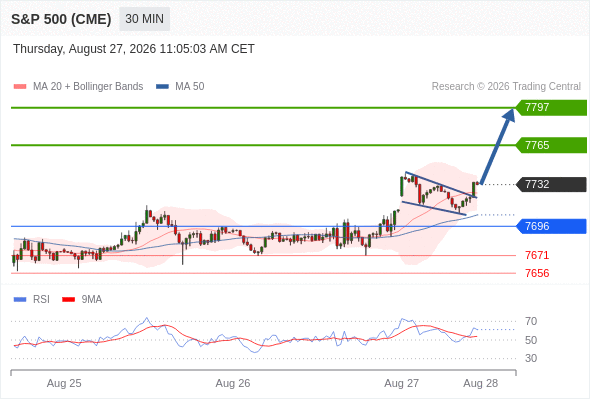The height and width of the screenshot is (400, 590).
Task: Click the 30 MIN timeframe button
Action: [144, 19]
